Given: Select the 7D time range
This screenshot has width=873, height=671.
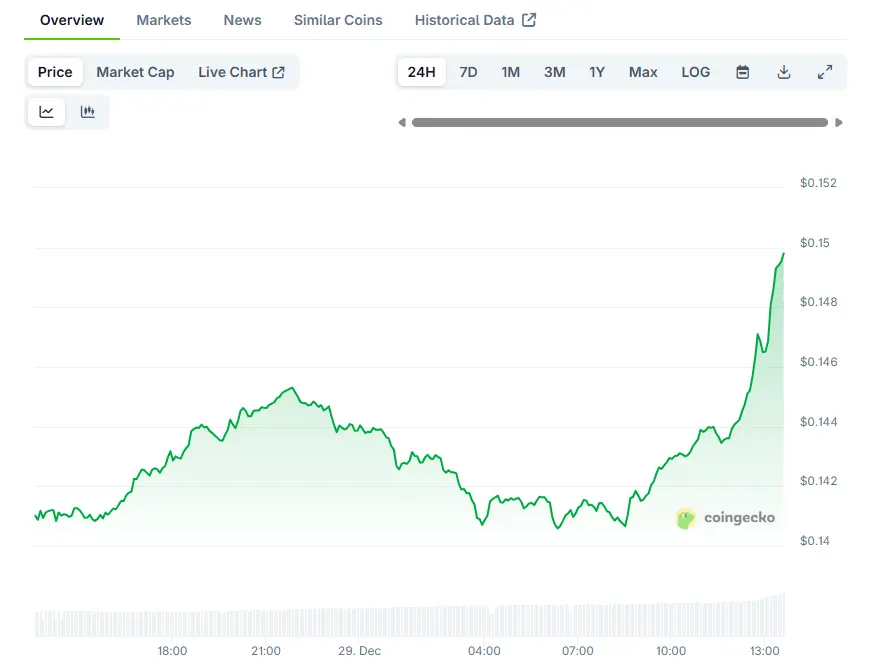Looking at the screenshot, I should [x=468, y=72].
